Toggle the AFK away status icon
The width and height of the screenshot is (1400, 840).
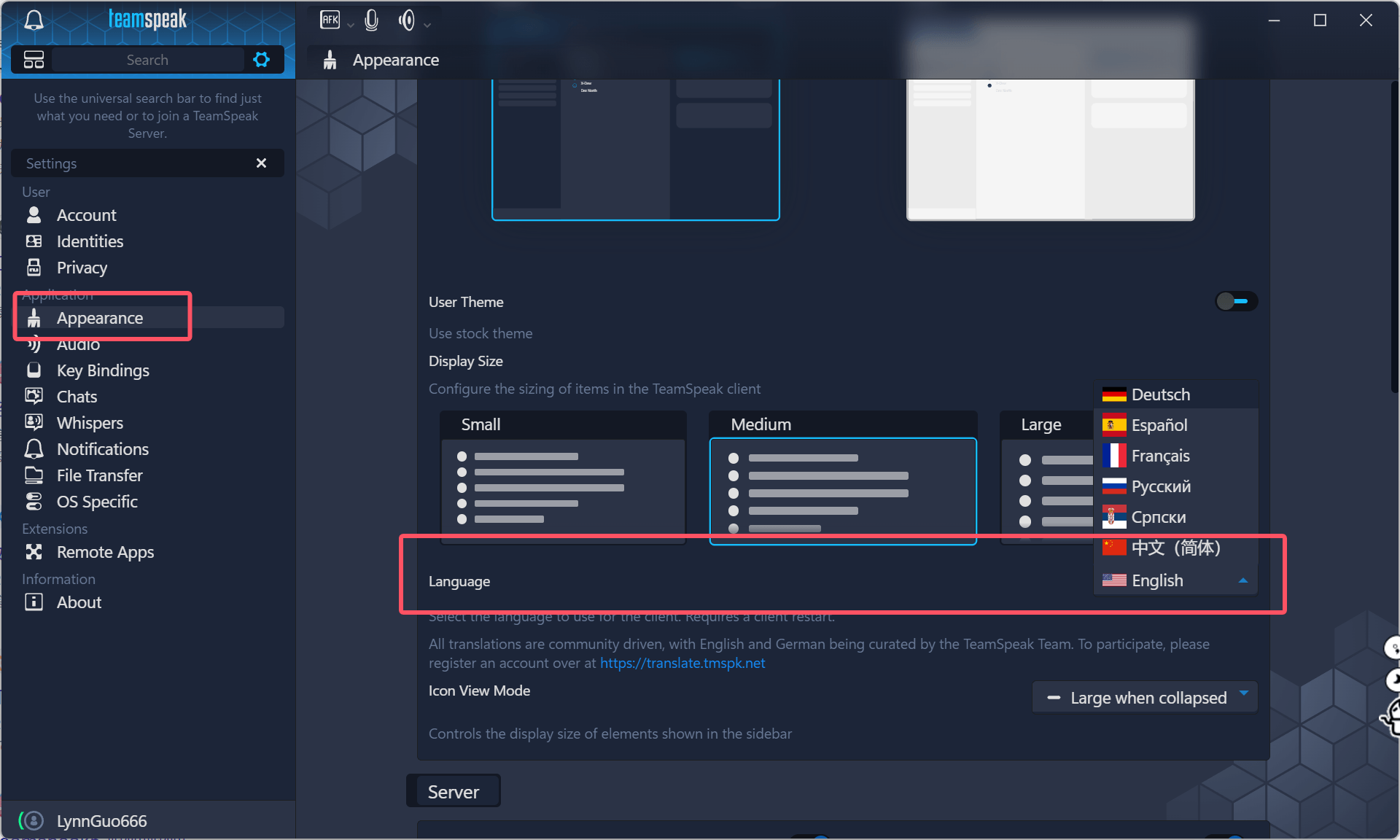pos(330,20)
